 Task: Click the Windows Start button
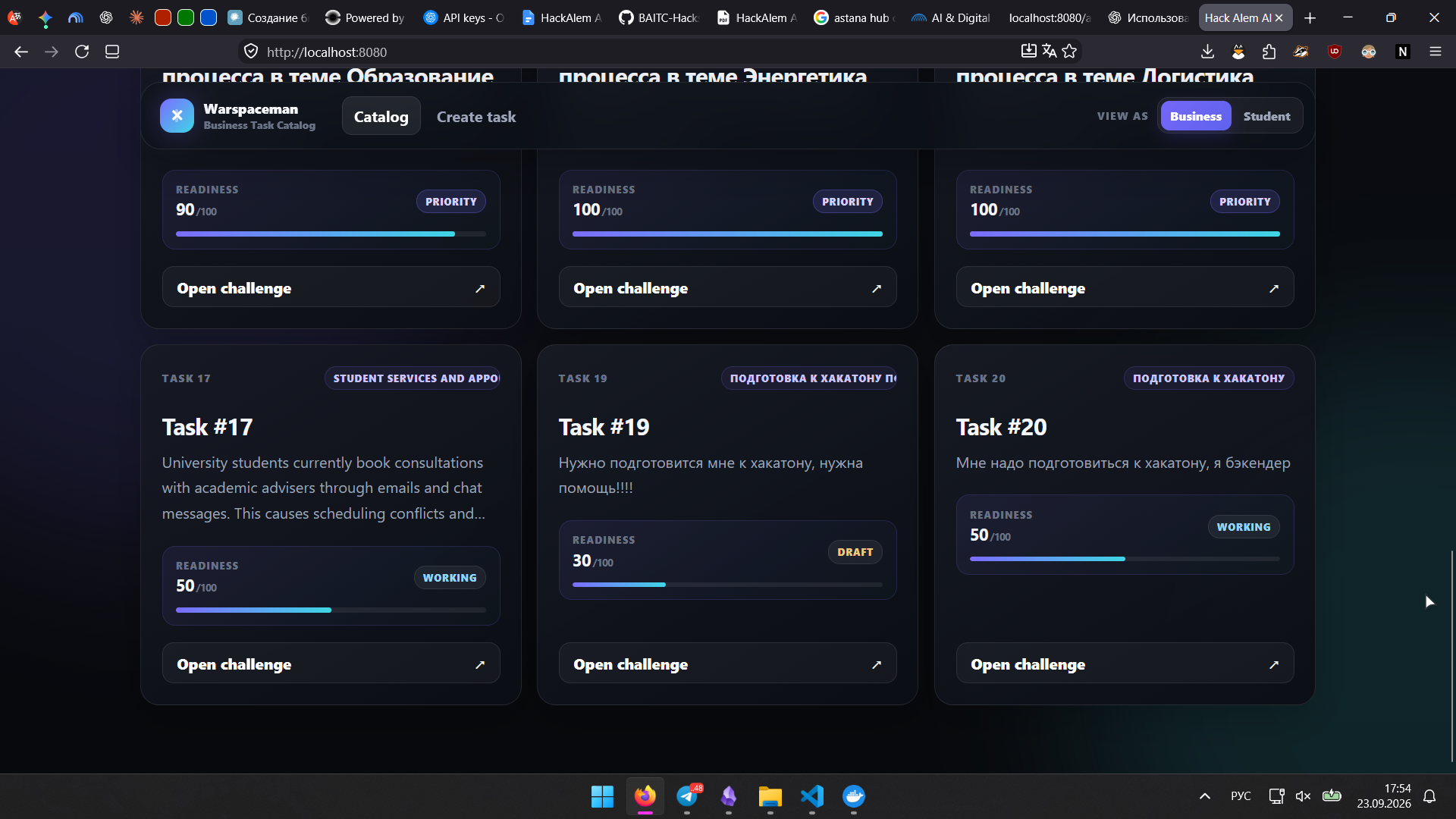(603, 796)
